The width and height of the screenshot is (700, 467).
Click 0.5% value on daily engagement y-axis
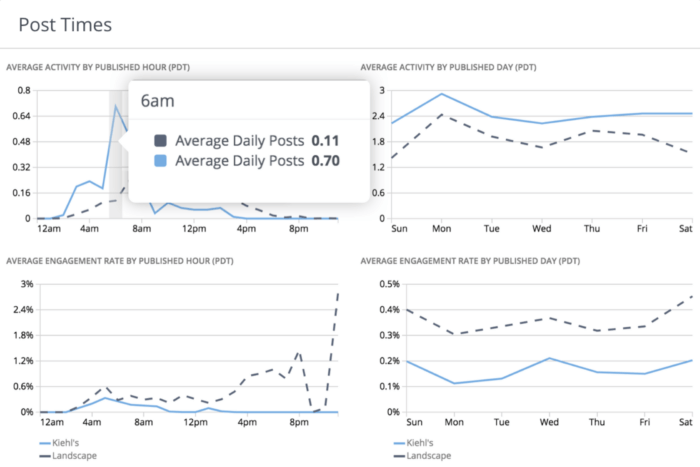pos(390,284)
